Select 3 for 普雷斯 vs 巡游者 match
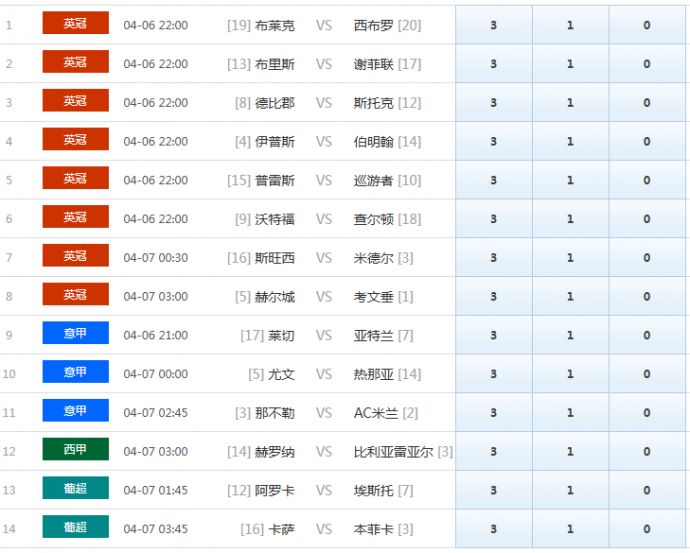This screenshot has height=553, width=690. (493, 180)
